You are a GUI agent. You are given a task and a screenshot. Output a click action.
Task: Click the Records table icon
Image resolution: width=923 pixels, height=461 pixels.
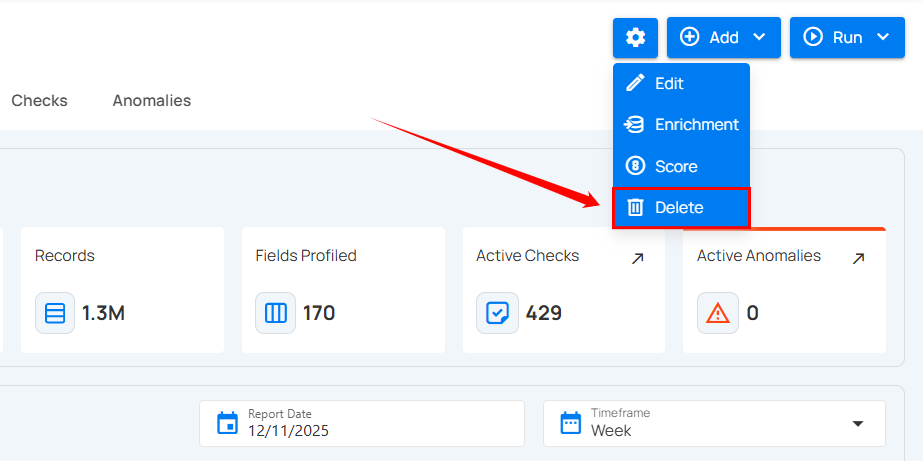pyautogui.click(x=55, y=313)
